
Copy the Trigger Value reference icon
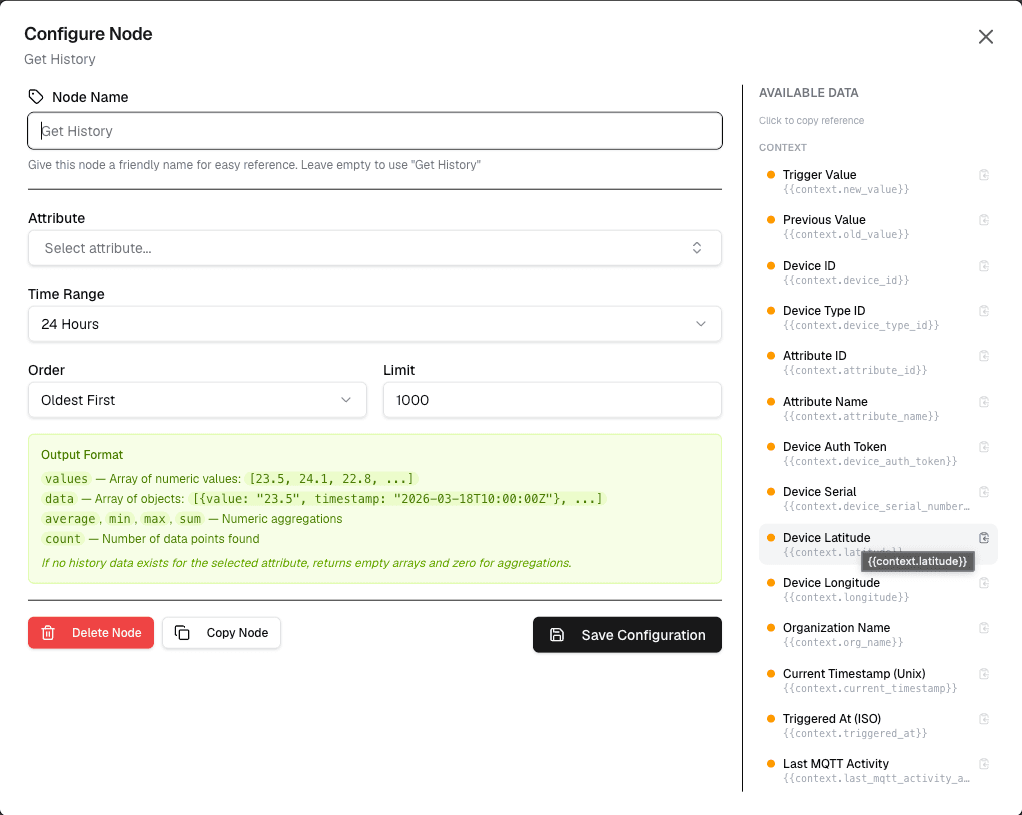(984, 175)
